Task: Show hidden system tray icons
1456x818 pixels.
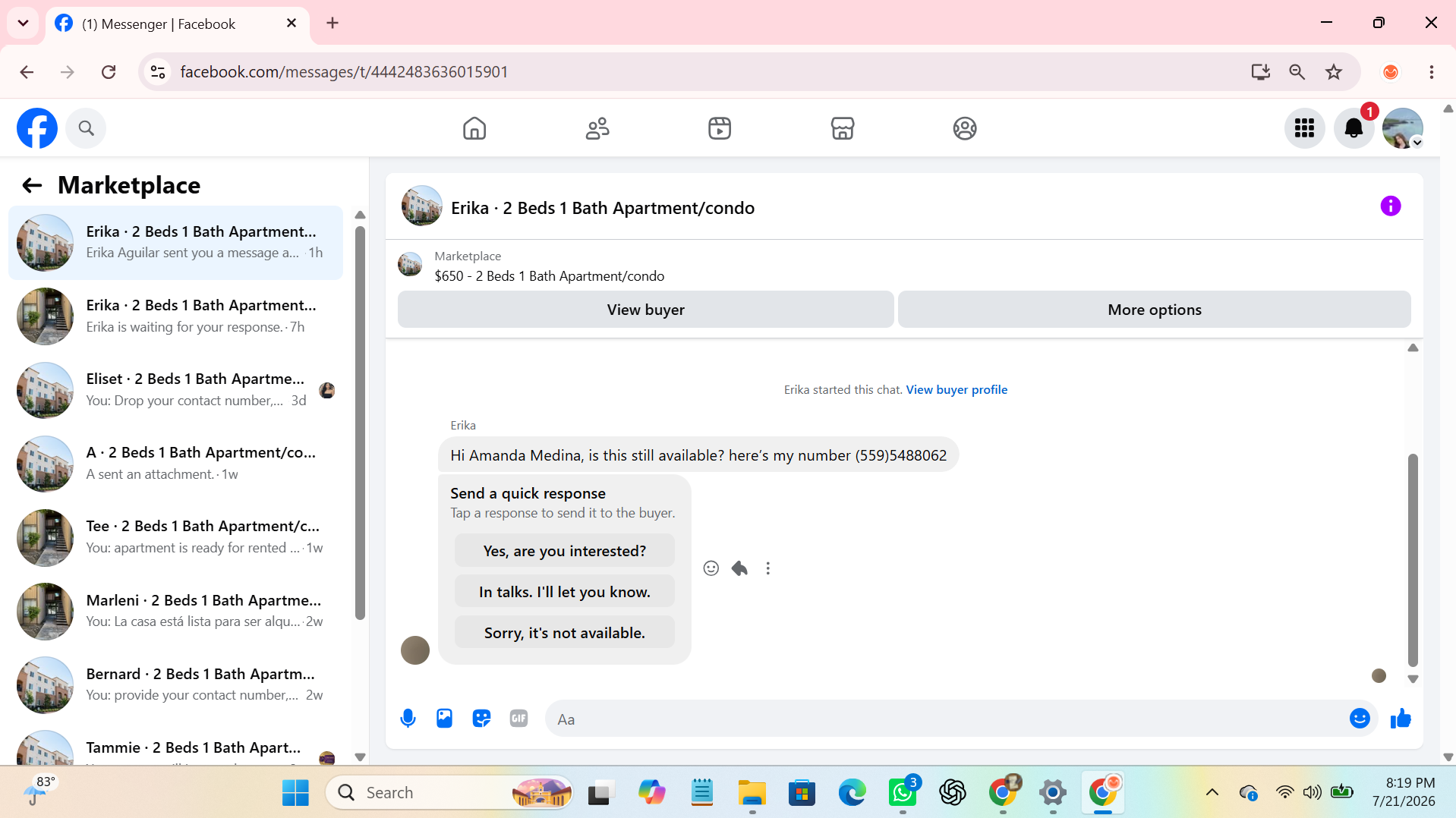Action: [x=1212, y=793]
